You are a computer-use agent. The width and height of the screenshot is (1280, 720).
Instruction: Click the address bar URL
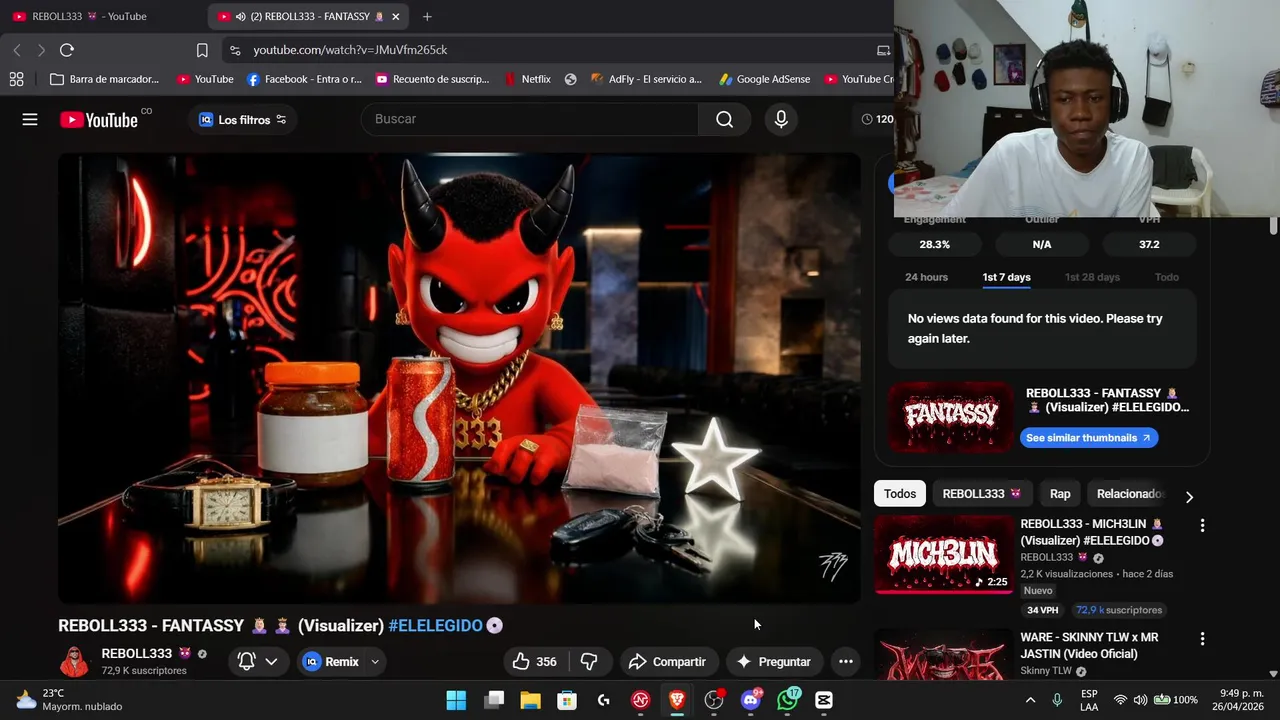coord(350,50)
